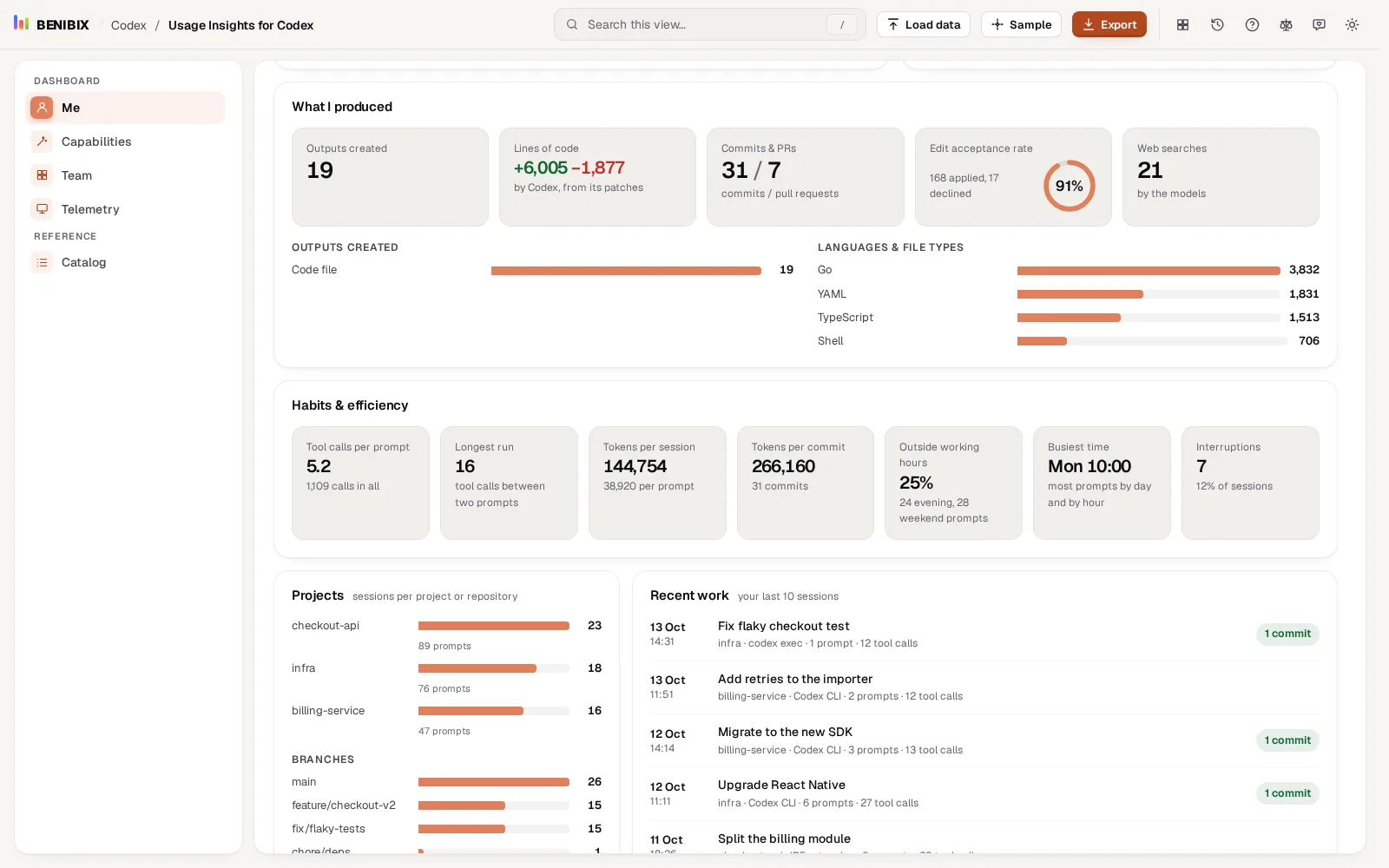
Task: Click the Load data button
Action: click(x=924, y=24)
